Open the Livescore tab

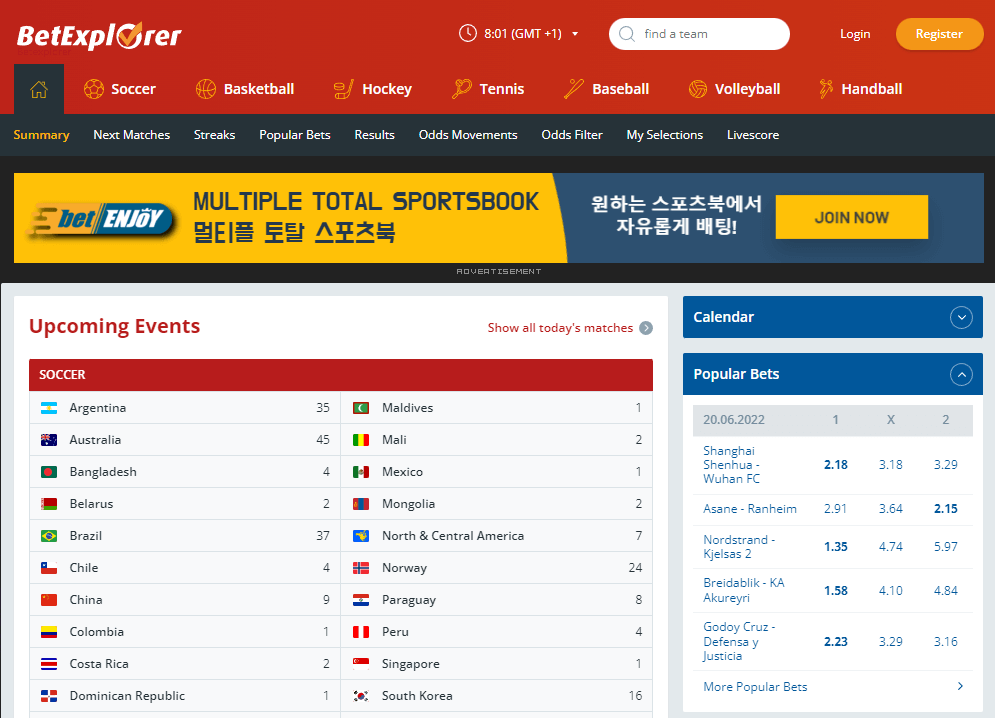click(x=753, y=135)
